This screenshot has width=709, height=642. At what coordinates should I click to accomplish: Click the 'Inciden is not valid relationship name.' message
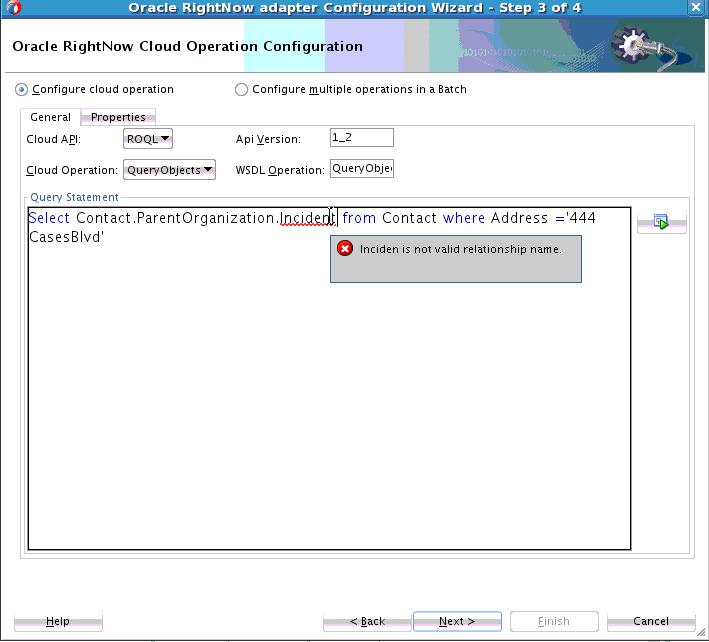(461, 249)
